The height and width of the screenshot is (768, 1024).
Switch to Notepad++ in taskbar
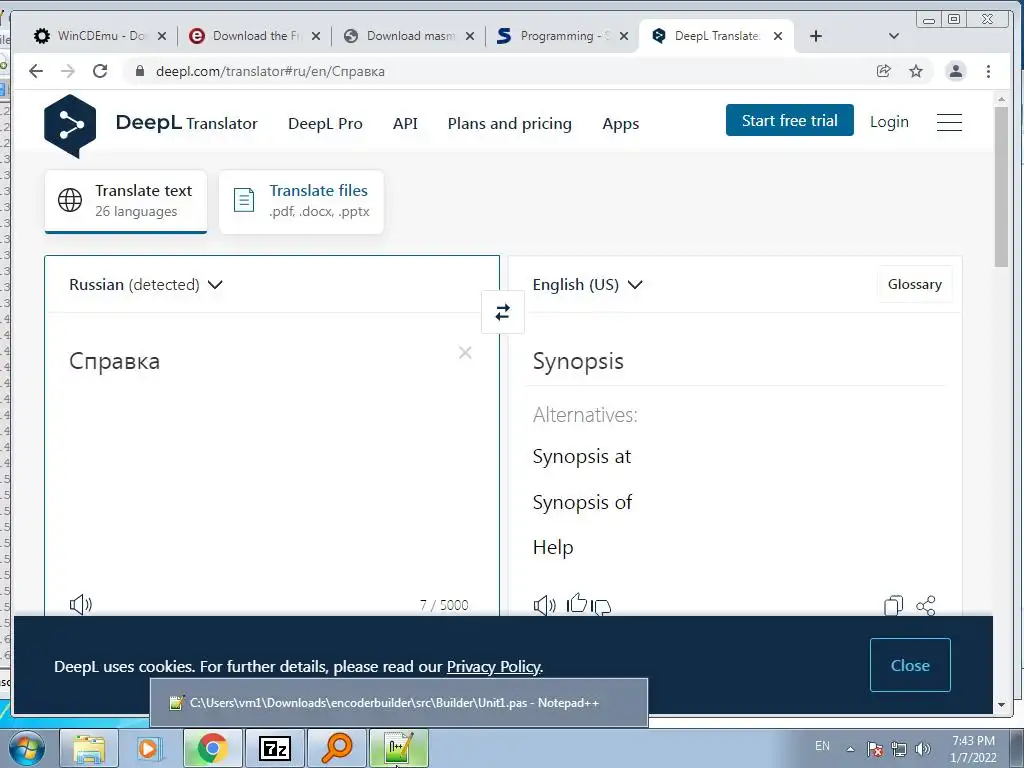[399, 748]
